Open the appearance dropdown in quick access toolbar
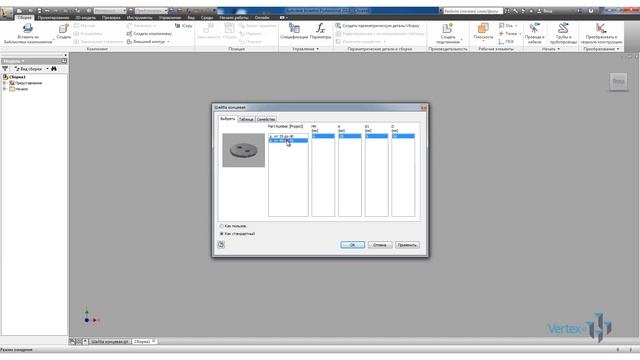640x360 pixels. (x=151, y=11)
